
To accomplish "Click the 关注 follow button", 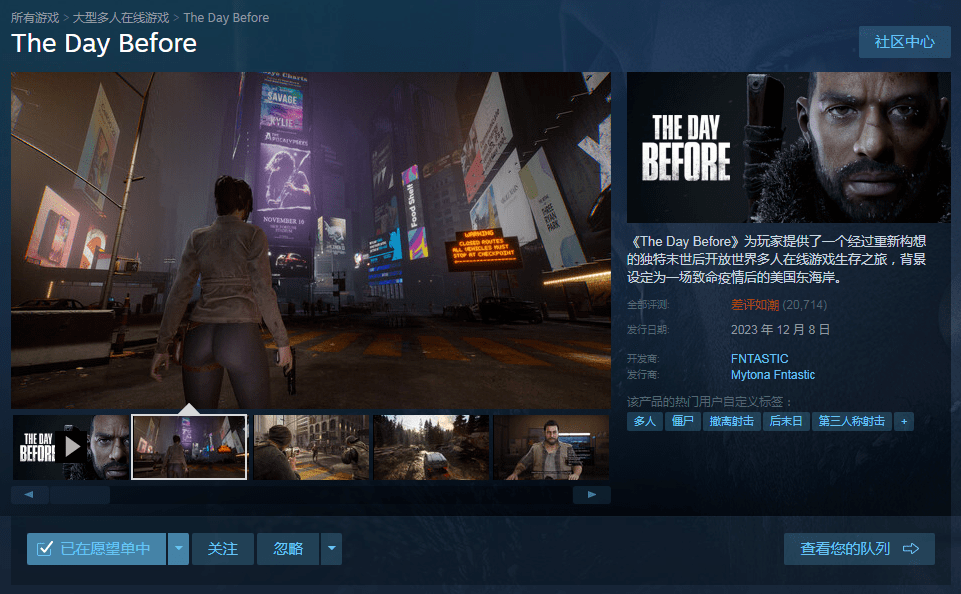I will (222, 549).
